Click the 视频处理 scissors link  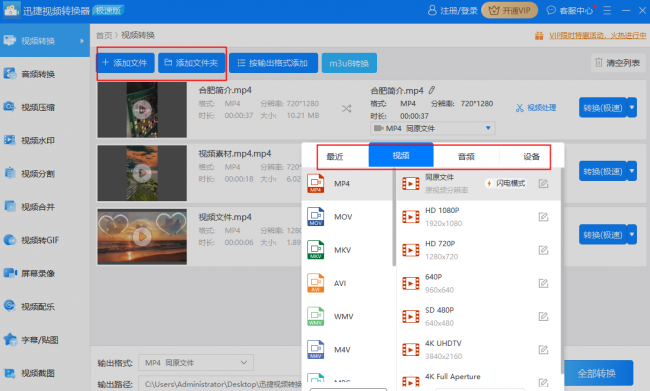[x=536, y=108]
